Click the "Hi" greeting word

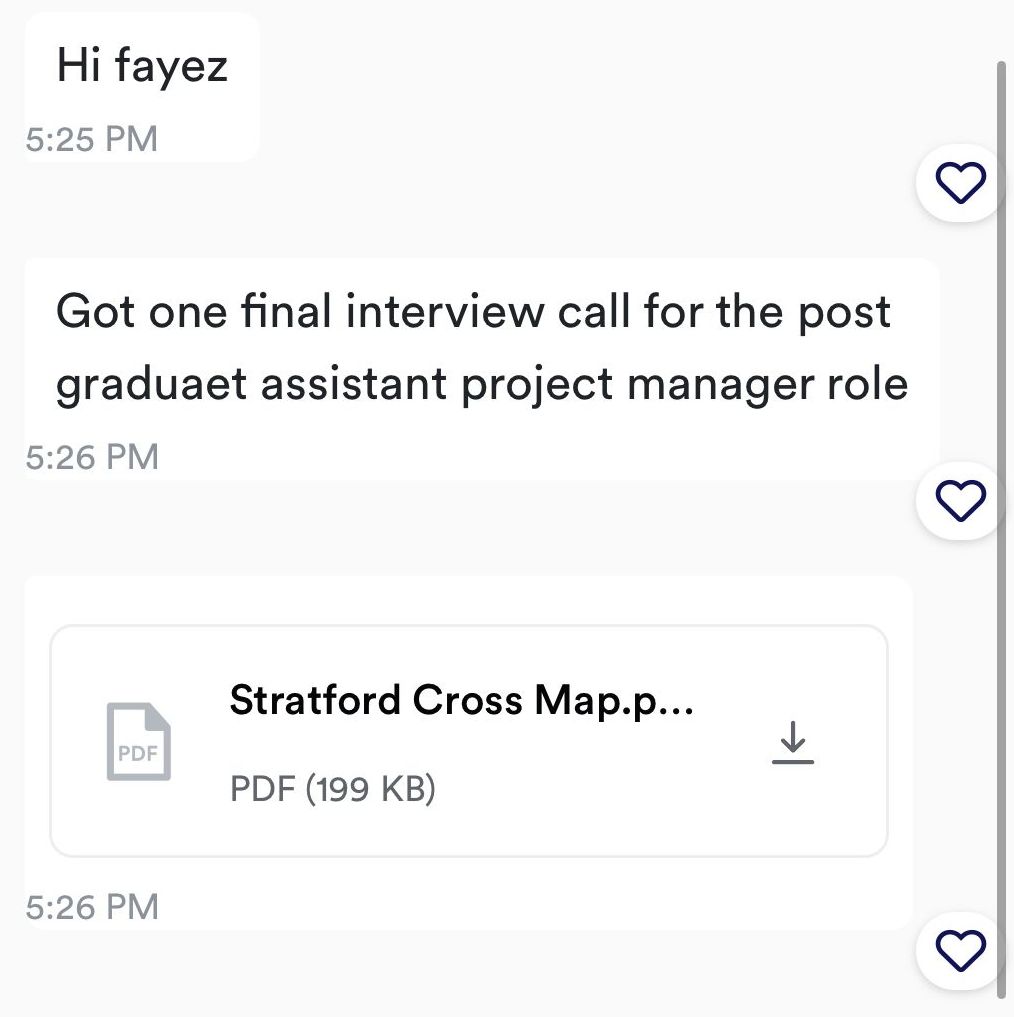[x=79, y=66]
